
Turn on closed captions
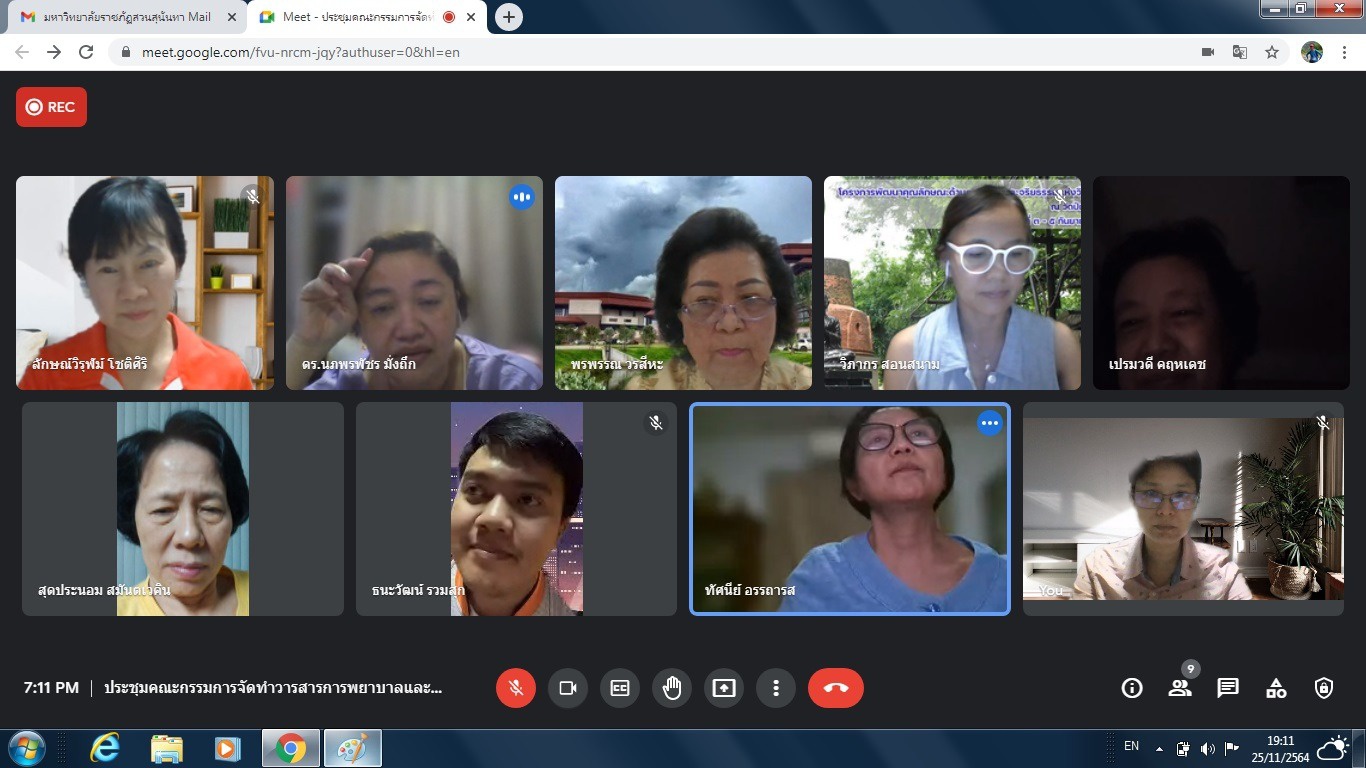[x=620, y=688]
